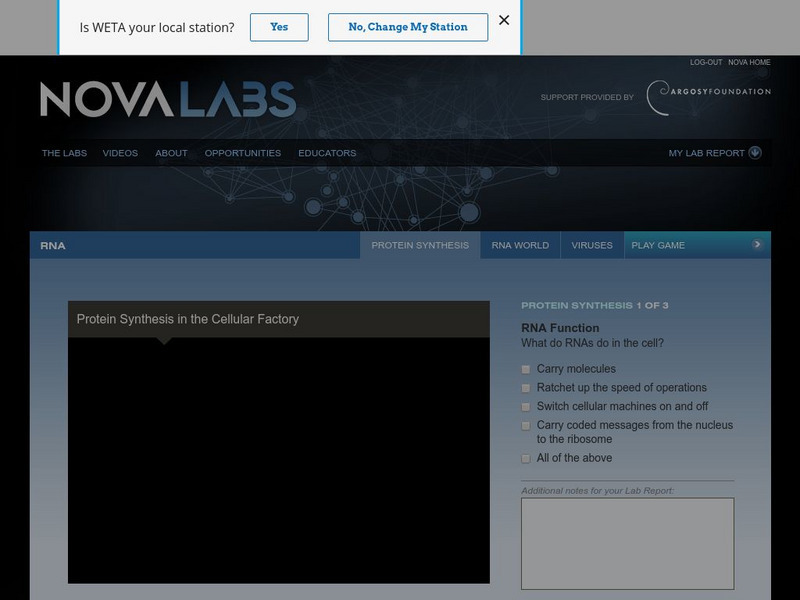
Task: Open the ABOUT page
Action: pos(171,153)
